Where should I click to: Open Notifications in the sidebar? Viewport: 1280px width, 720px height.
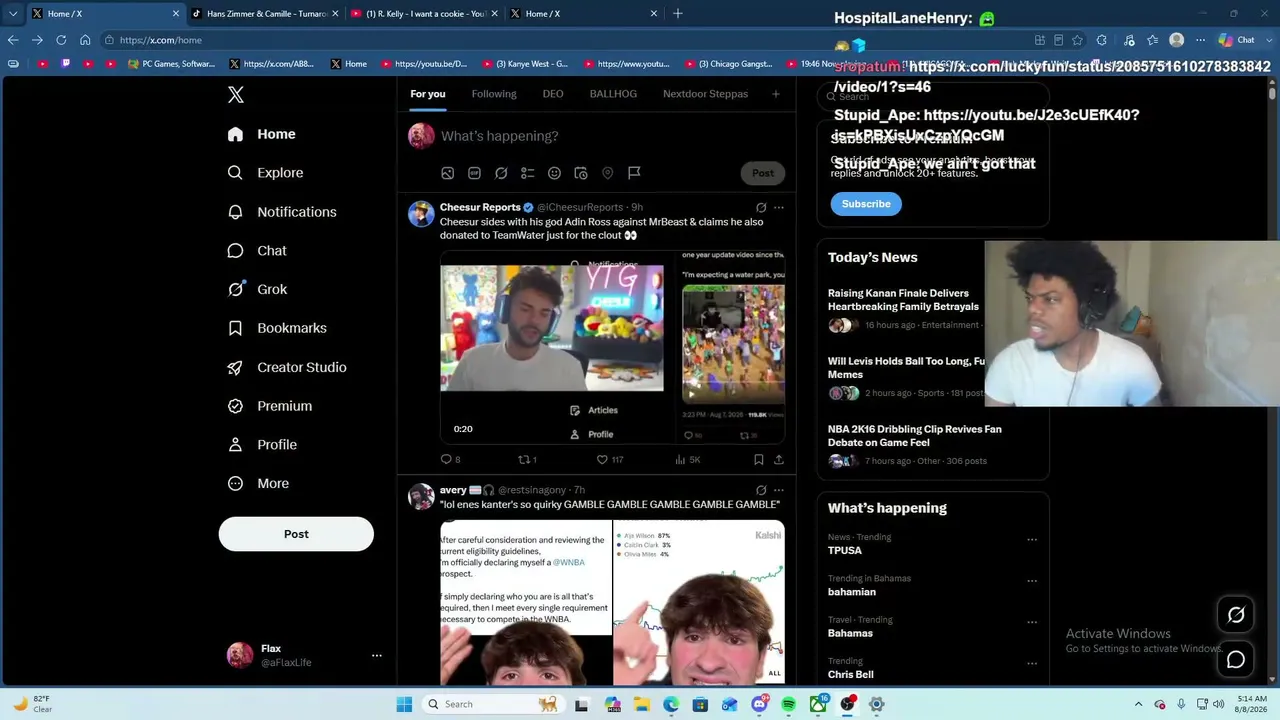tap(282, 212)
